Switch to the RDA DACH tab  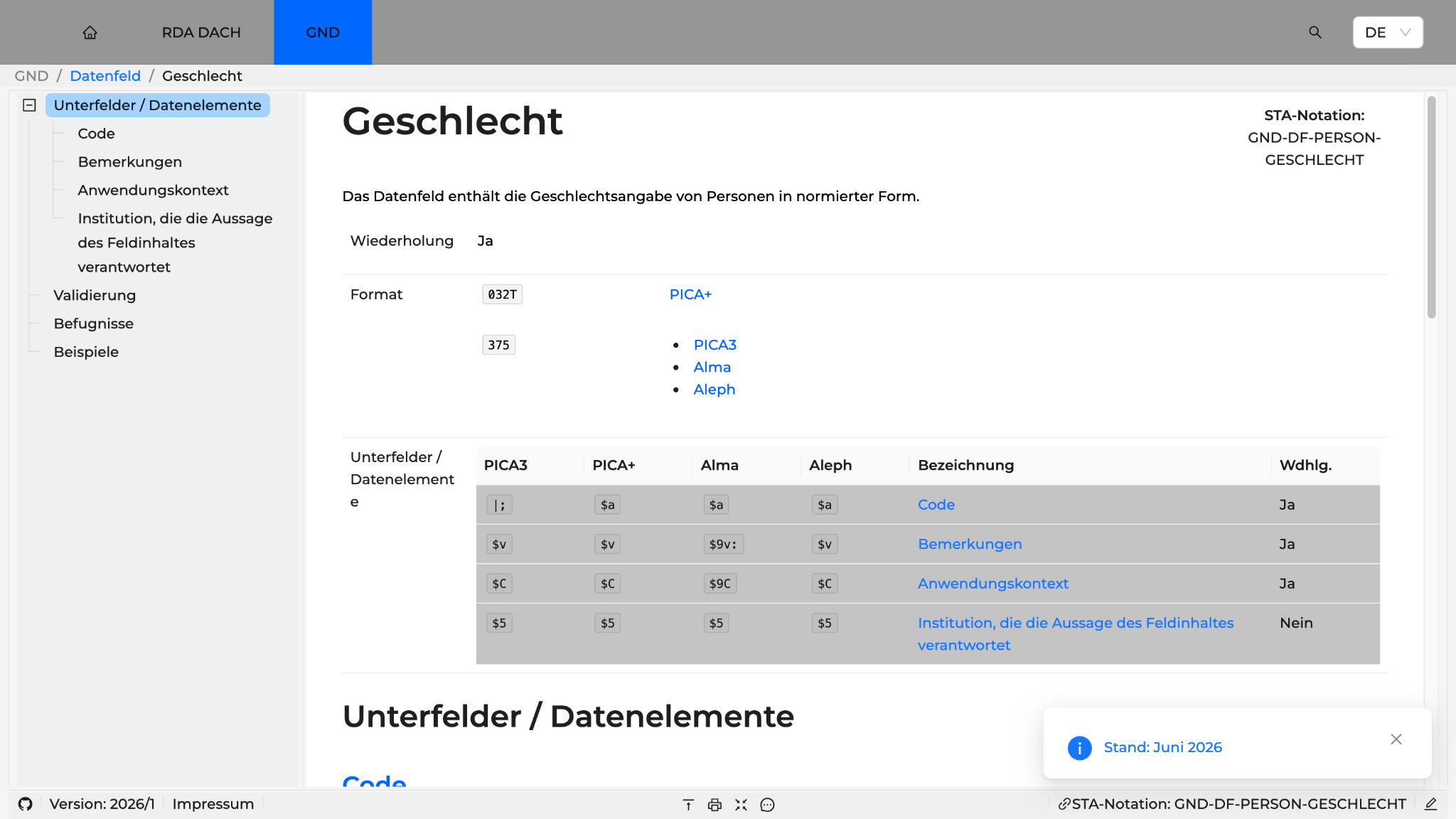click(x=201, y=33)
